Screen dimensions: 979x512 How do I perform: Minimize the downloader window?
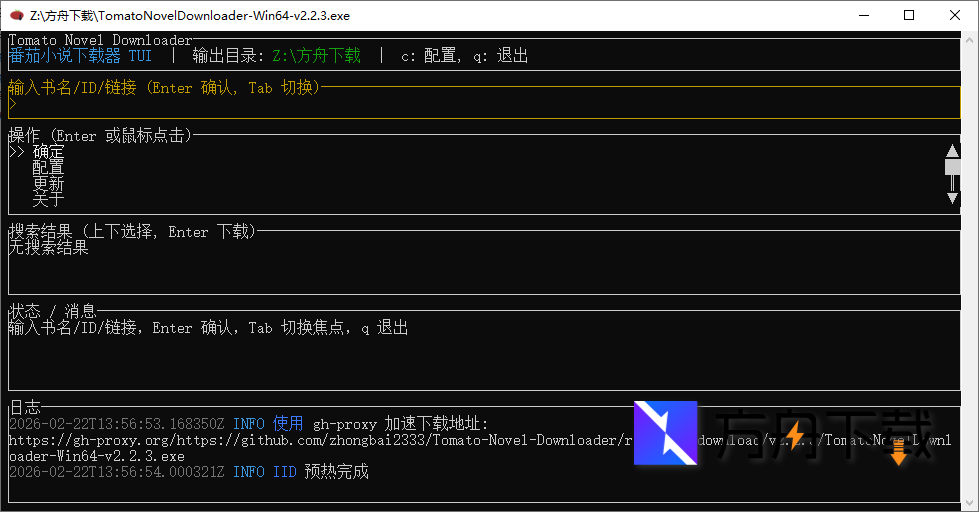pyautogui.click(x=862, y=16)
